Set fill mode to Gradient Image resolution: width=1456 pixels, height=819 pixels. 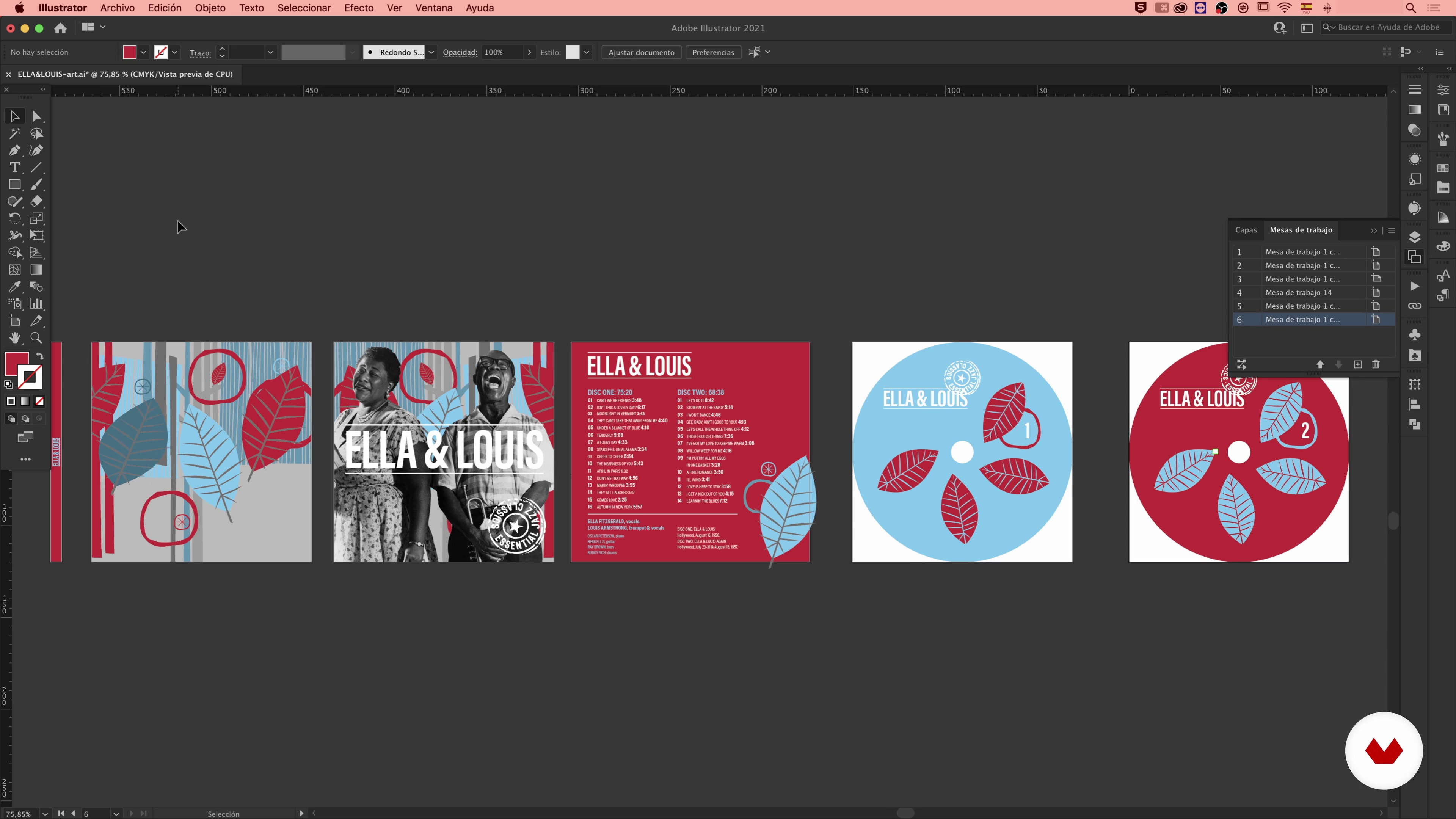25,401
